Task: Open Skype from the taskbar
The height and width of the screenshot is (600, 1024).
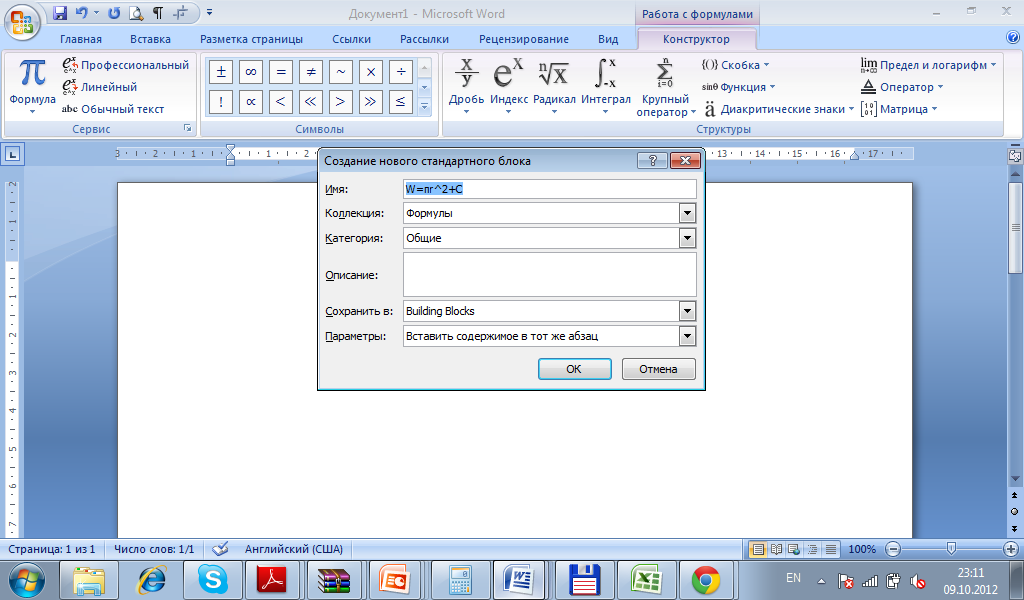Action: [213, 580]
